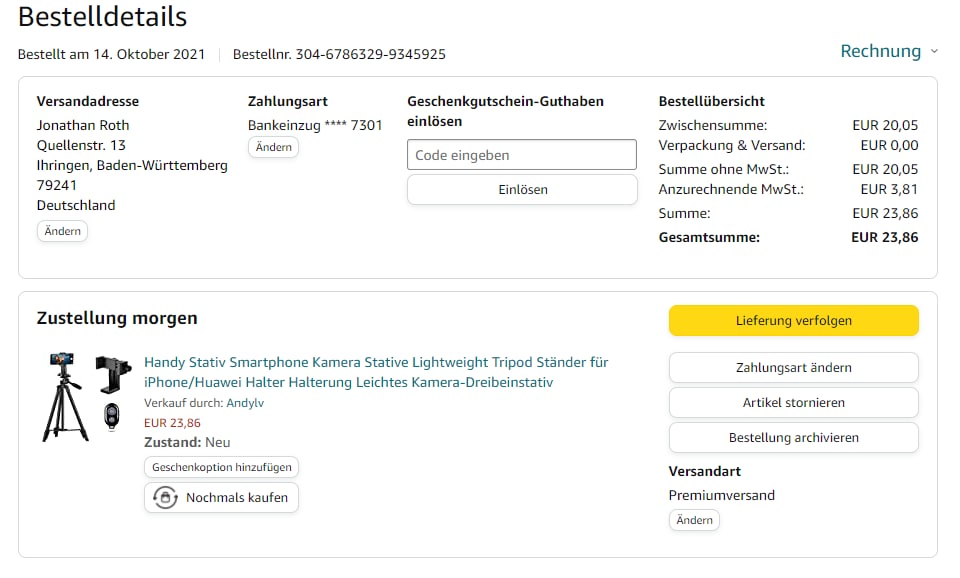The width and height of the screenshot is (960, 578).
Task: Click Ändern under Premiumversand
Action: 694,520
